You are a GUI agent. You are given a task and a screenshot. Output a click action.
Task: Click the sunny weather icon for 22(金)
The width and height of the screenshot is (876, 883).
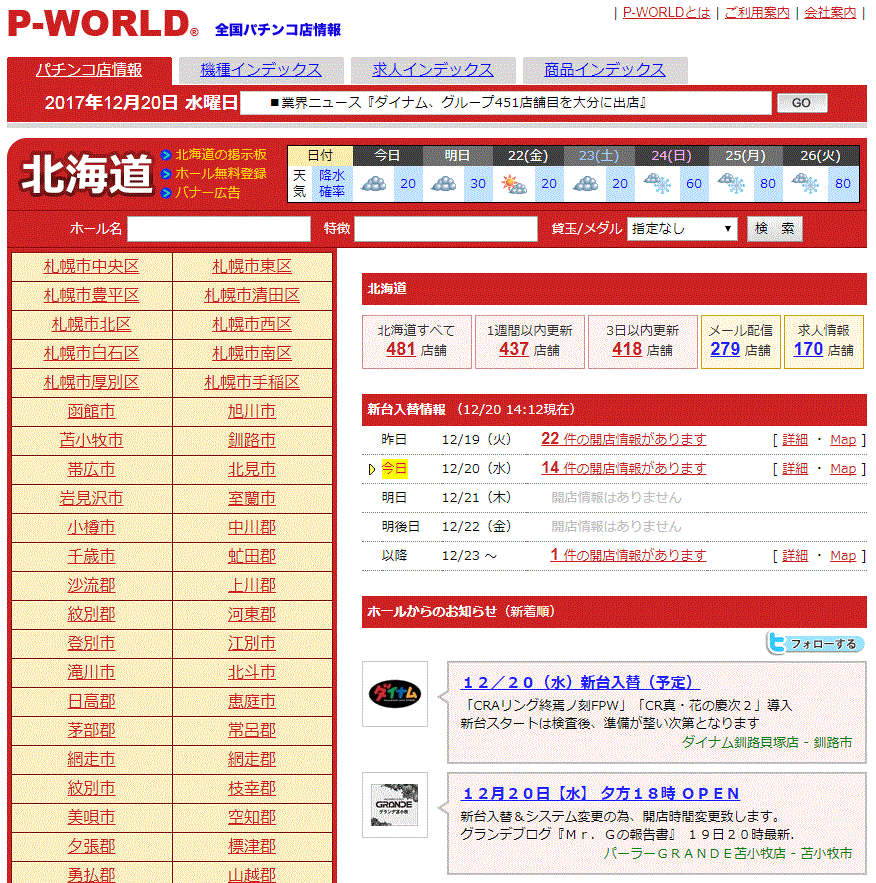point(514,184)
